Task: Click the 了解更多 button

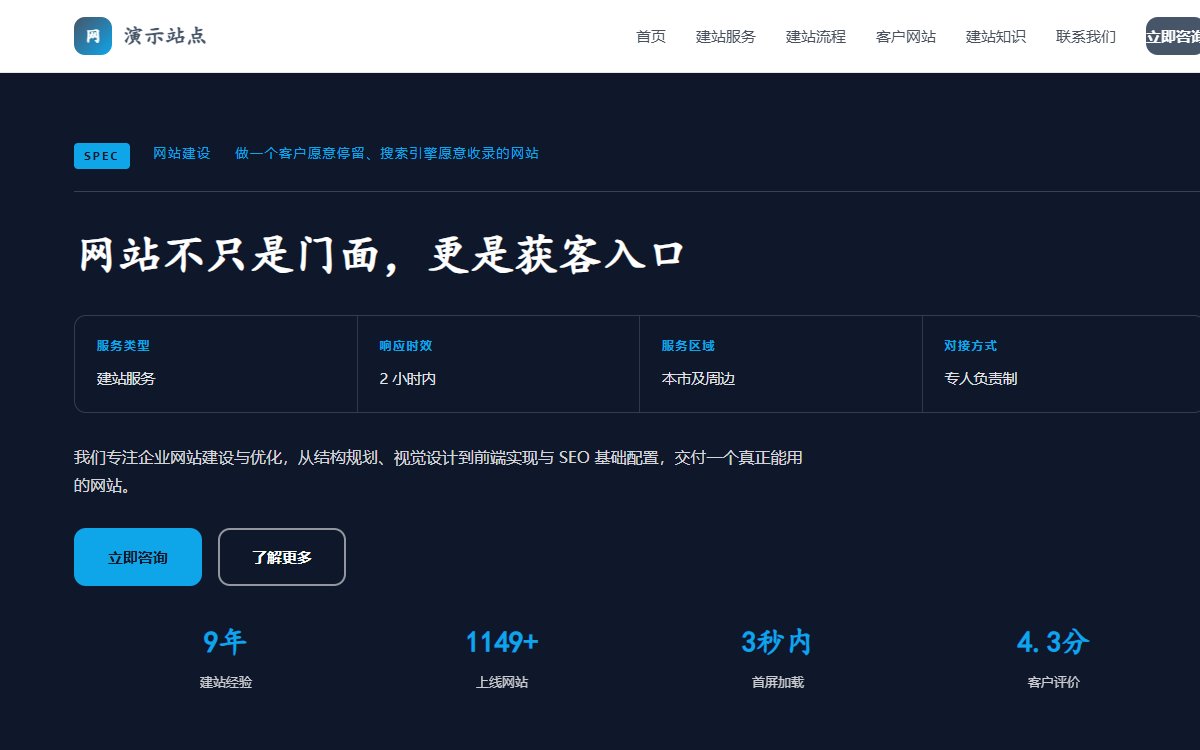Action: point(282,557)
